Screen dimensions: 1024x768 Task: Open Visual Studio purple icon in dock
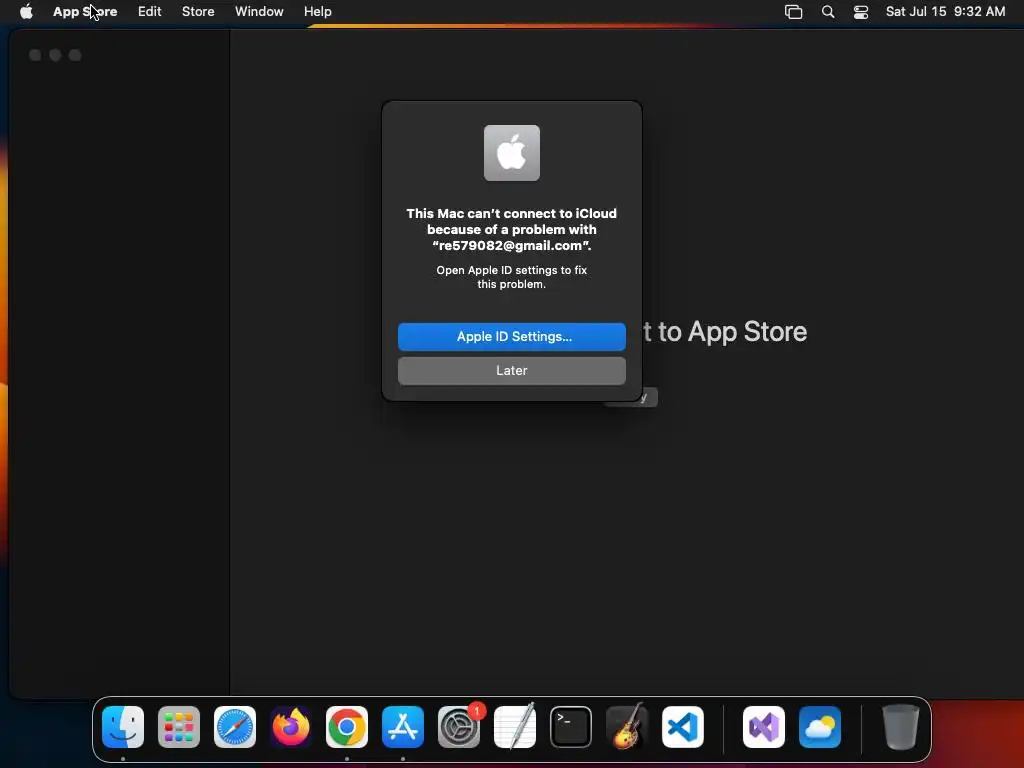point(763,727)
